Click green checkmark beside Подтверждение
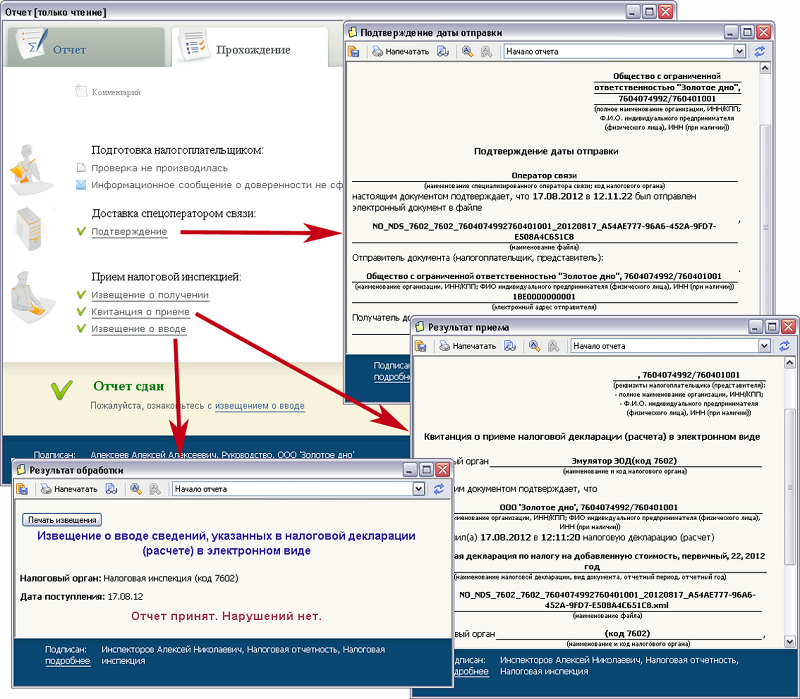 [x=81, y=231]
